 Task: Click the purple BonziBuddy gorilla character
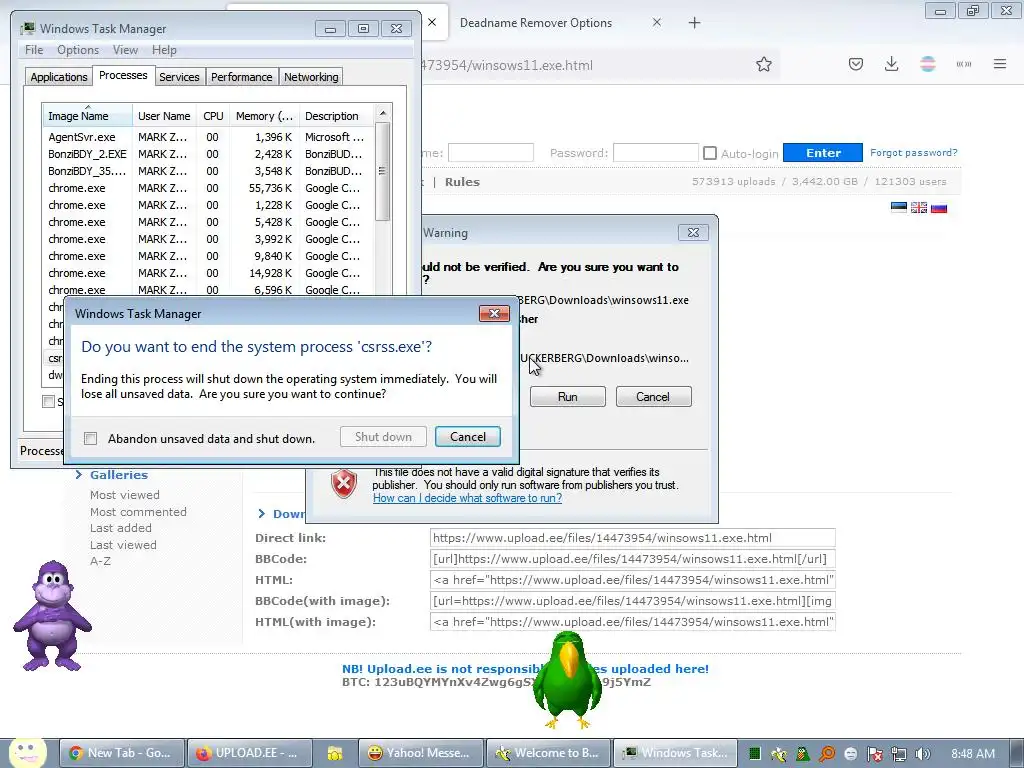pyautogui.click(x=52, y=616)
